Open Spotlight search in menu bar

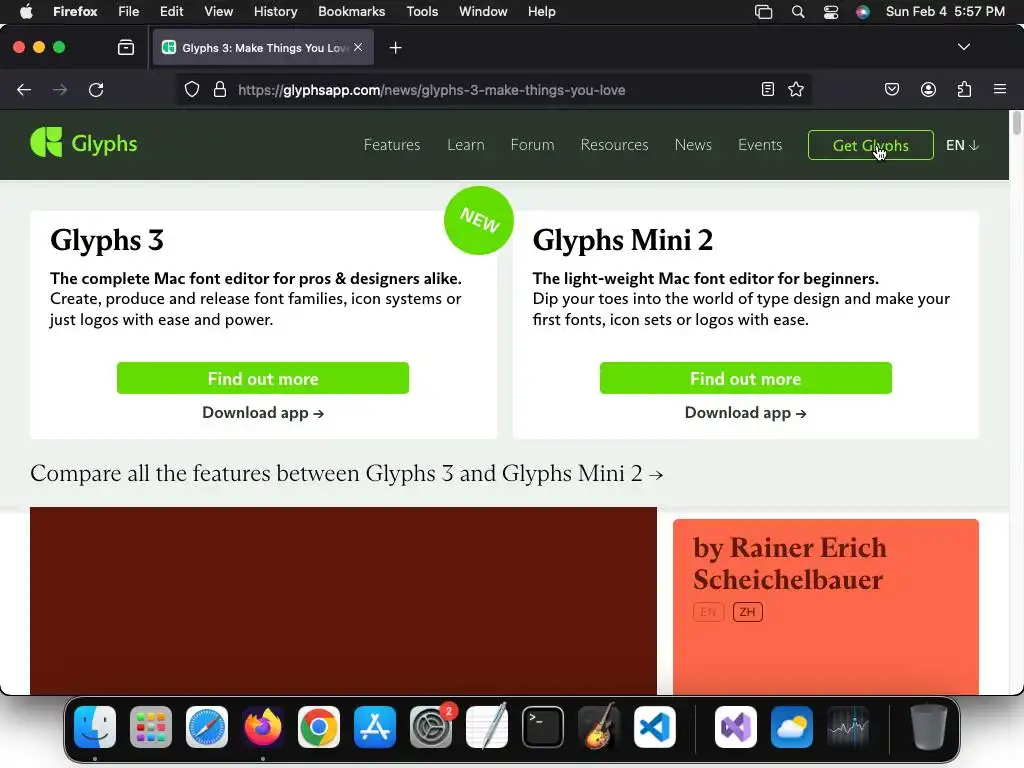pos(798,12)
